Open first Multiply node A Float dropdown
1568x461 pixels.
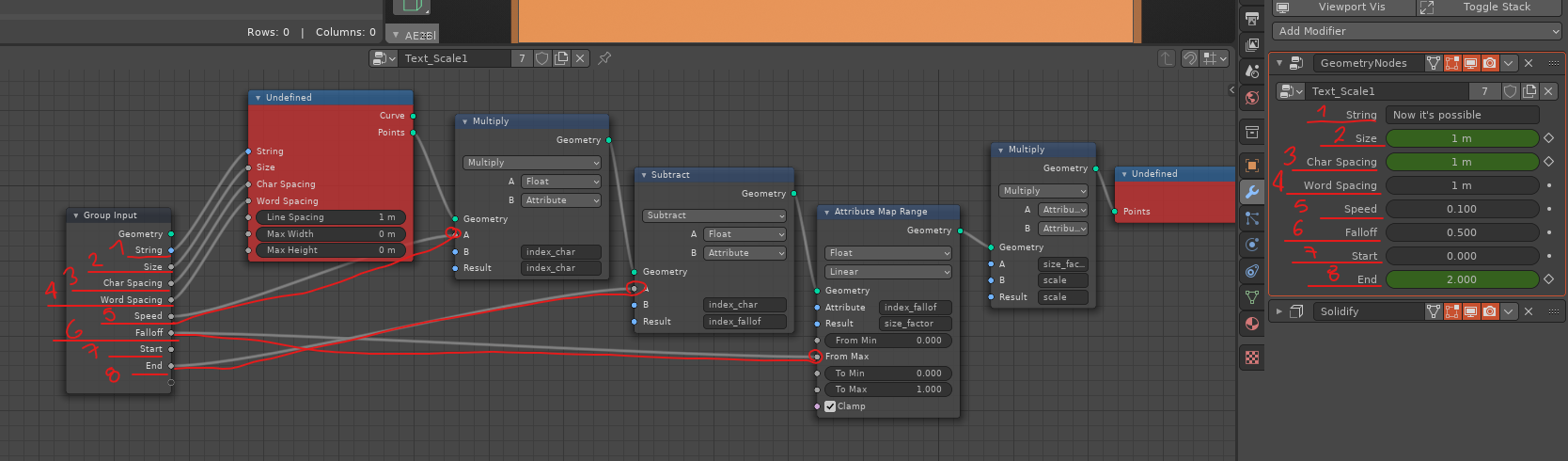[x=561, y=182]
